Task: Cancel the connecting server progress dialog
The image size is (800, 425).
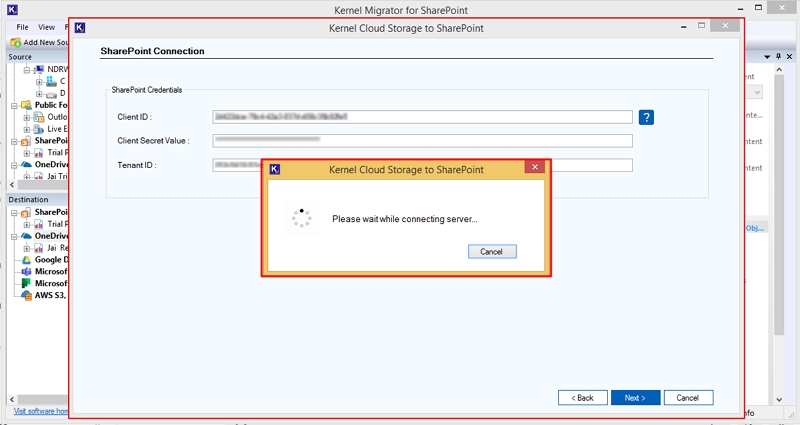Action: tap(492, 252)
